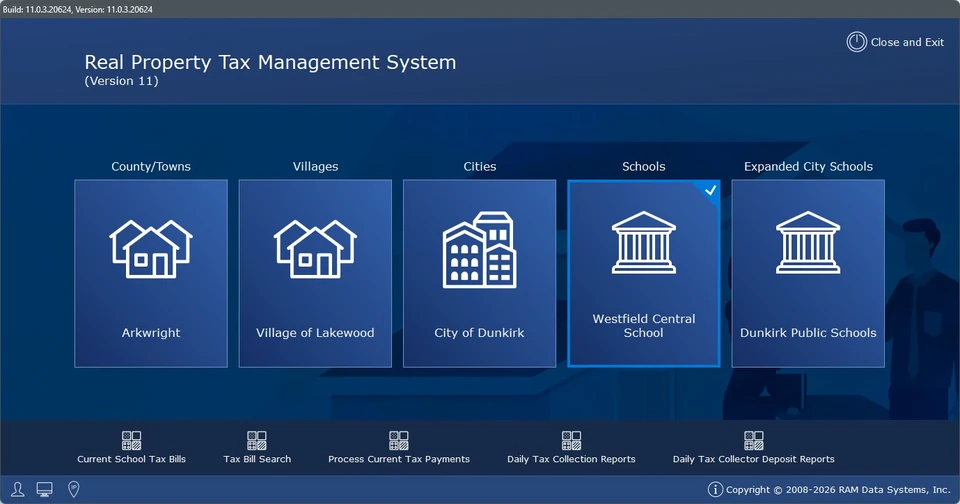Open Daily Tax Collection Reports label
960x504 pixels.
571,459
